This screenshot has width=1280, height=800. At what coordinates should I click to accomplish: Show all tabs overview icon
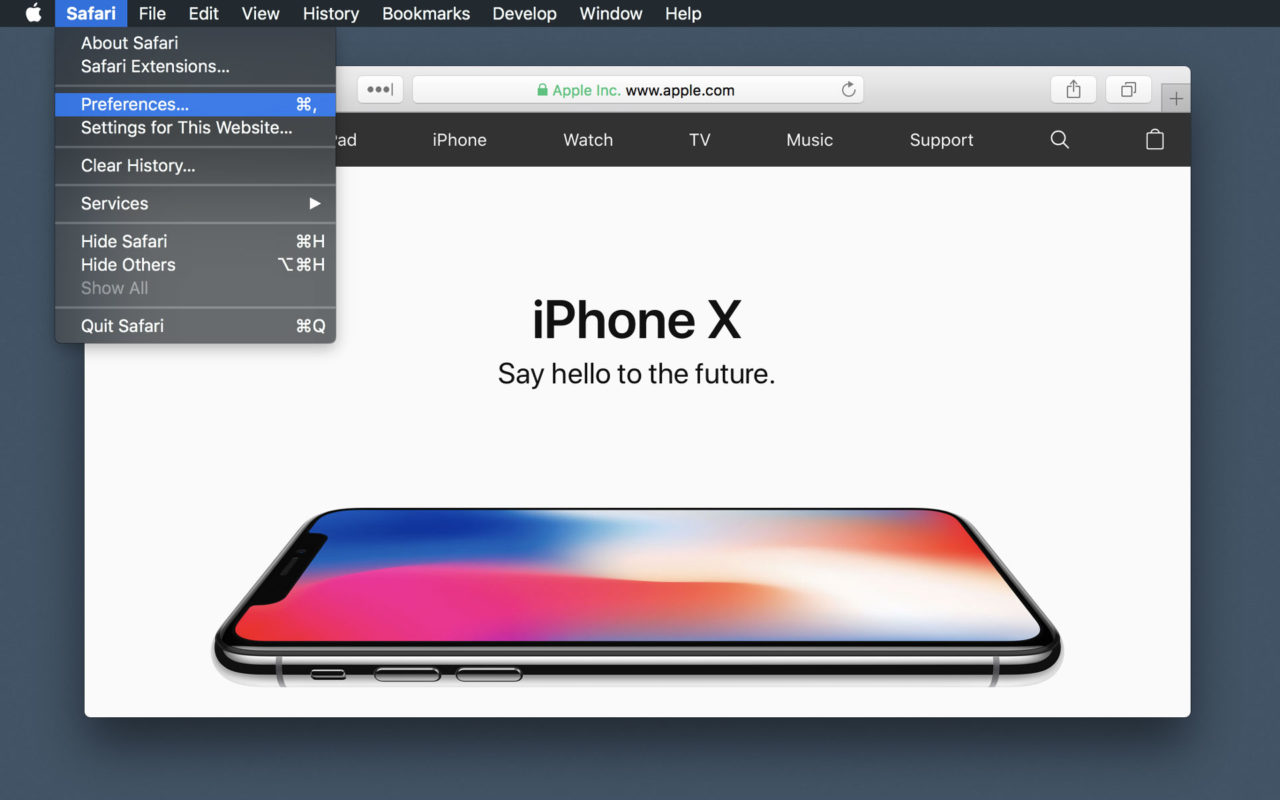click(x=1128, y=89)
